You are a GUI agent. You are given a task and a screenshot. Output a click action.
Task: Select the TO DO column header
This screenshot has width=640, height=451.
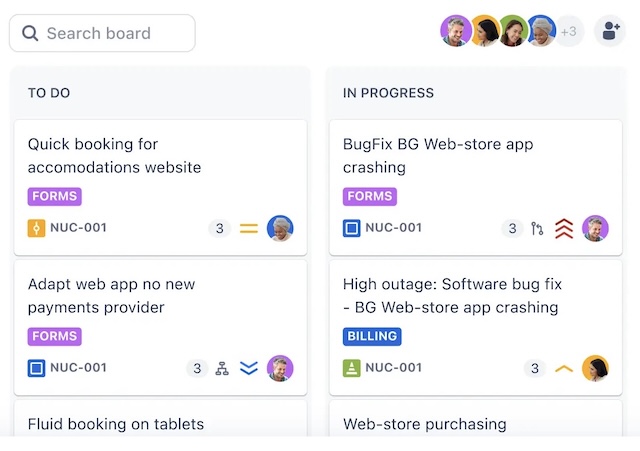(x=49, y=93)
